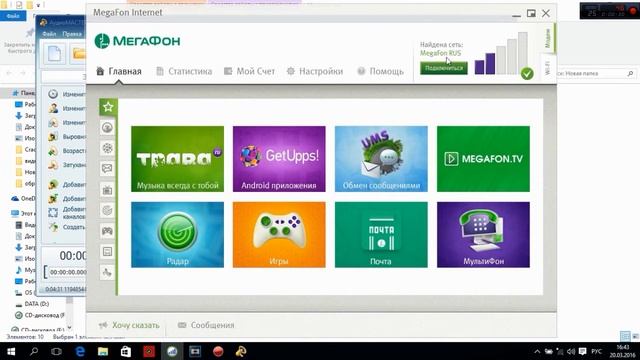This screenshot has height=360, width=640.
Task: Click the signal strength bars indicator
Action: coord(501,53)
